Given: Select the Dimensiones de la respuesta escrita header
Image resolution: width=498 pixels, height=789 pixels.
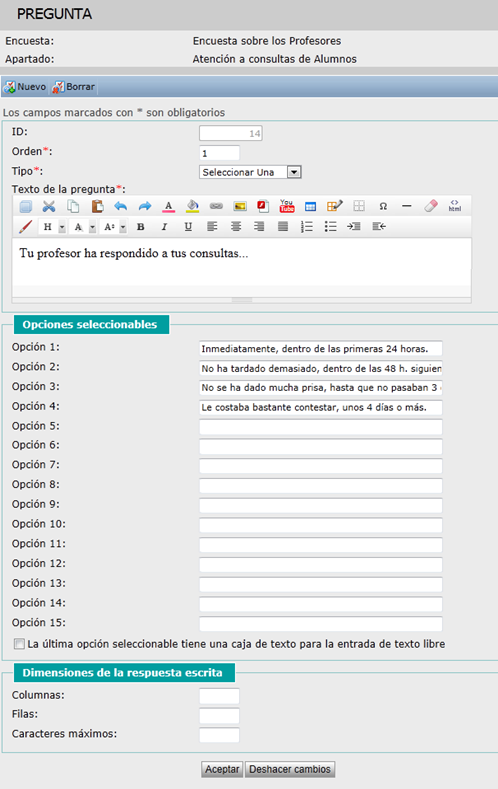Looking at the screenshot, I should (x=124, y=673).
